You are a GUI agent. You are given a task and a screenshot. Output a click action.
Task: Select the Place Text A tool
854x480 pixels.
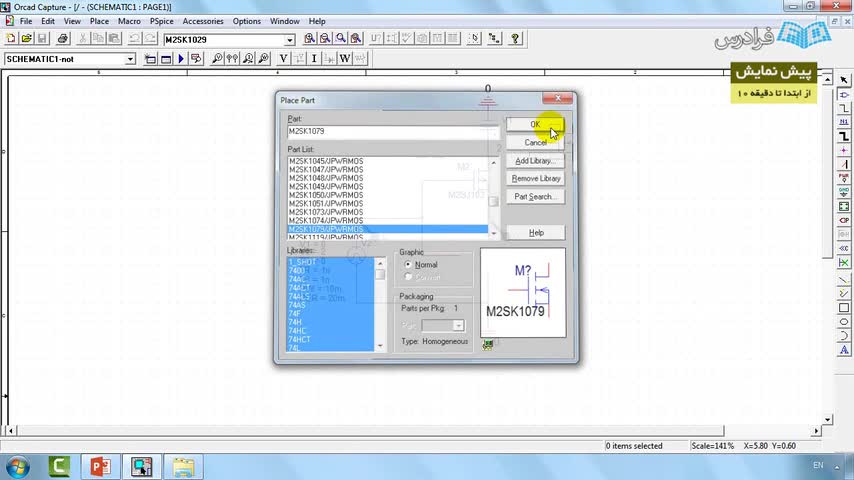(844, 350)
